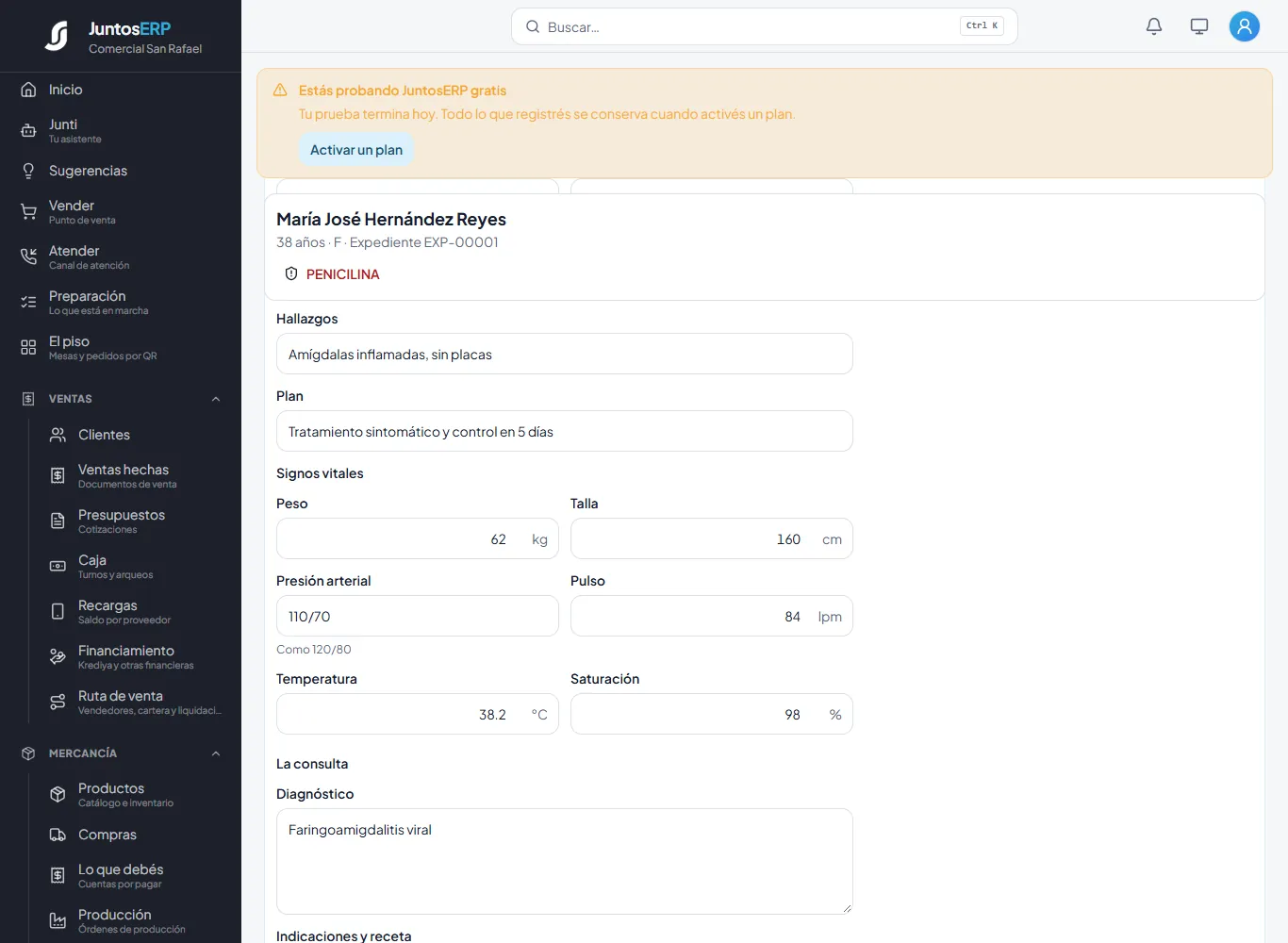Click the trial warning triangle icon
Screen dimensions: 1288x943
280,91
